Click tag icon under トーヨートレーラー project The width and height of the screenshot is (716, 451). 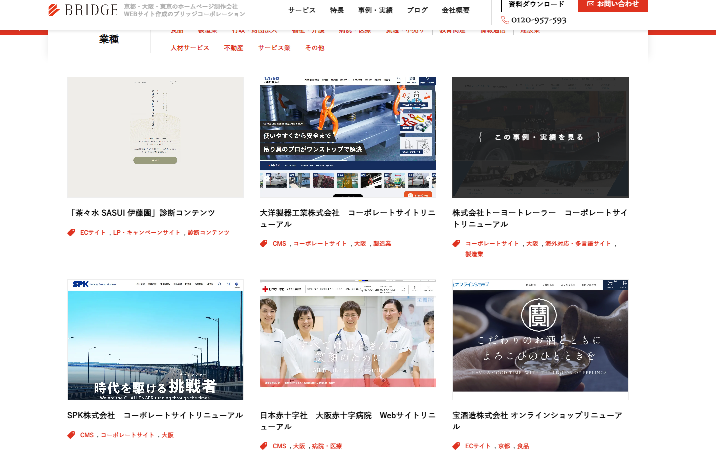(457, 243)
